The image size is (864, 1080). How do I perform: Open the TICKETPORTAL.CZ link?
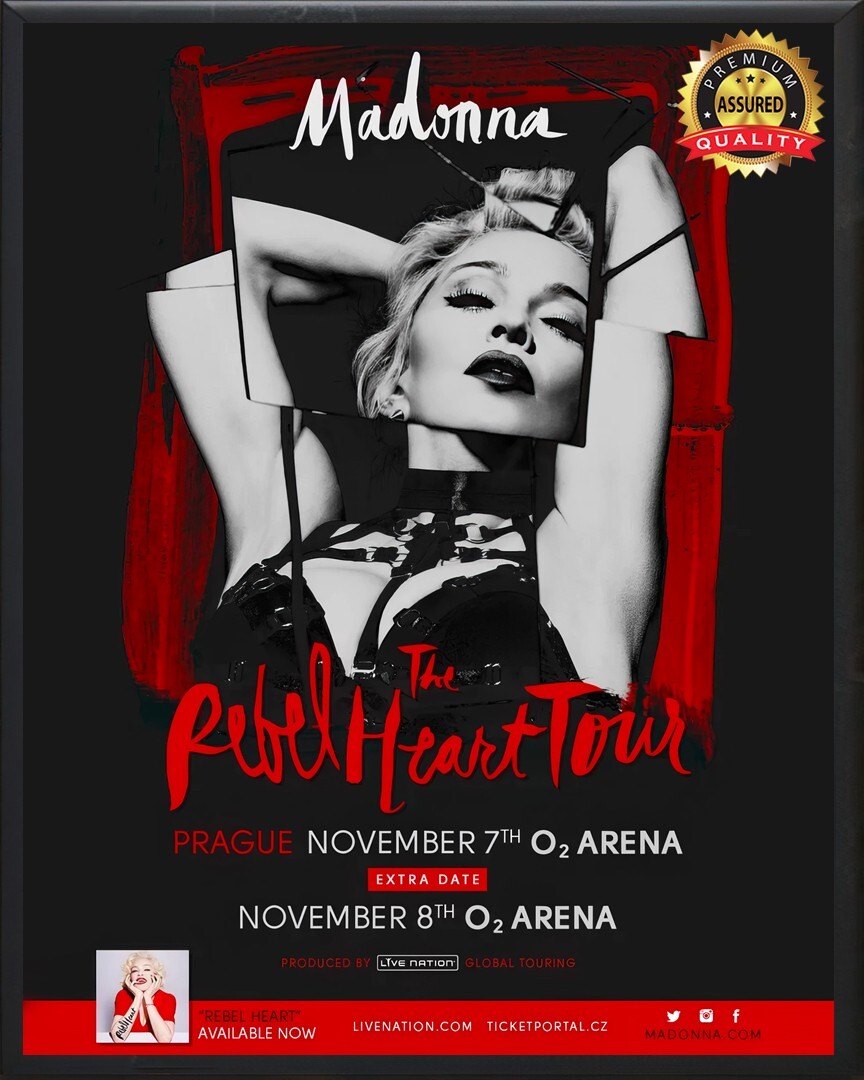[x=547, y=1026]
